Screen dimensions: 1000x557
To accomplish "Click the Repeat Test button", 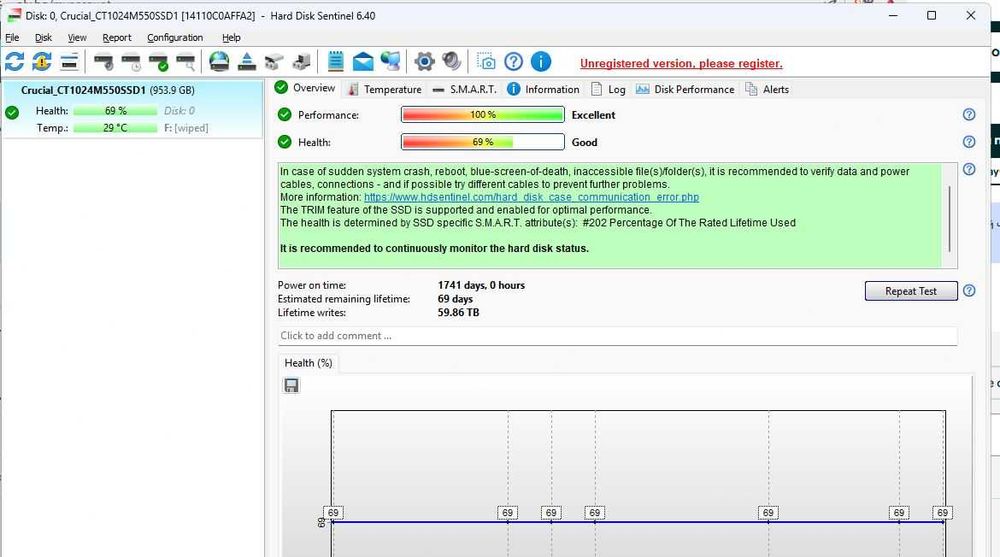I will click(911, 291).
